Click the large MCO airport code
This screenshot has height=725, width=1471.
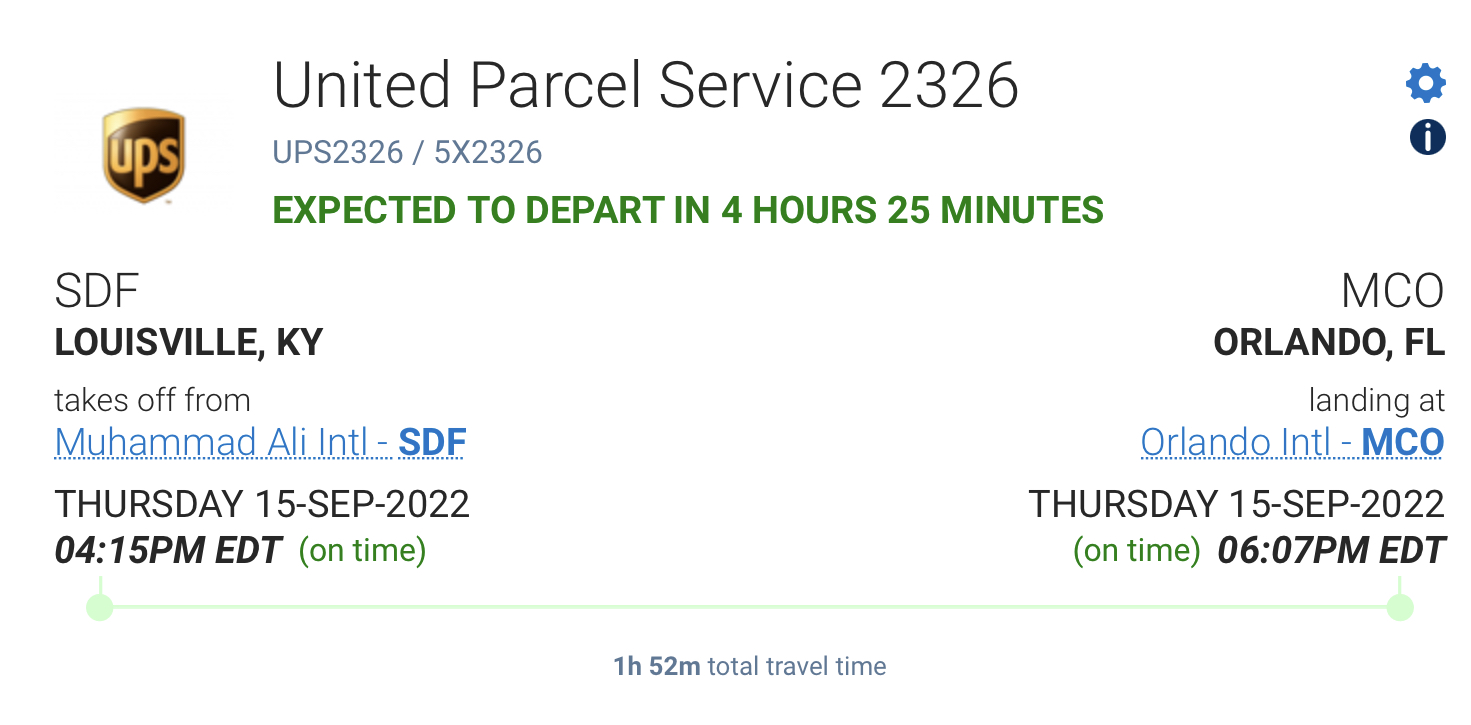coord(1393,292)
